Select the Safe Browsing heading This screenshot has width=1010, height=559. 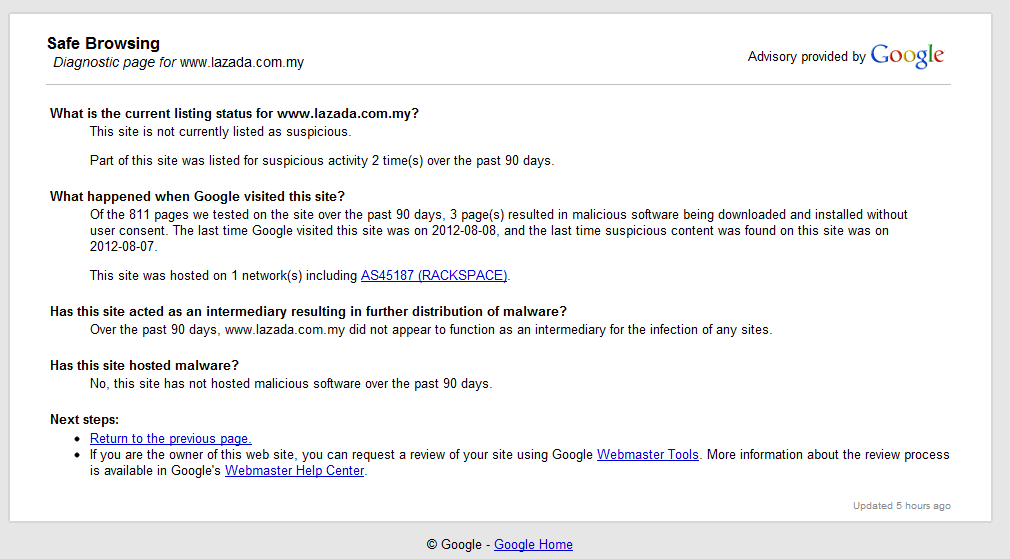[x=103, y=43]
